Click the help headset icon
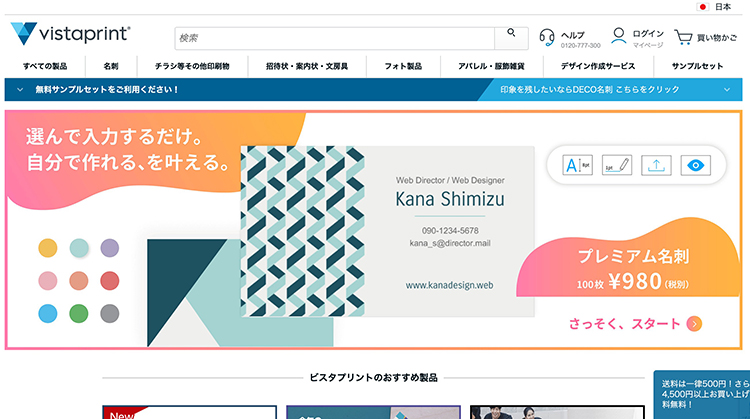 tap(547, 37)
